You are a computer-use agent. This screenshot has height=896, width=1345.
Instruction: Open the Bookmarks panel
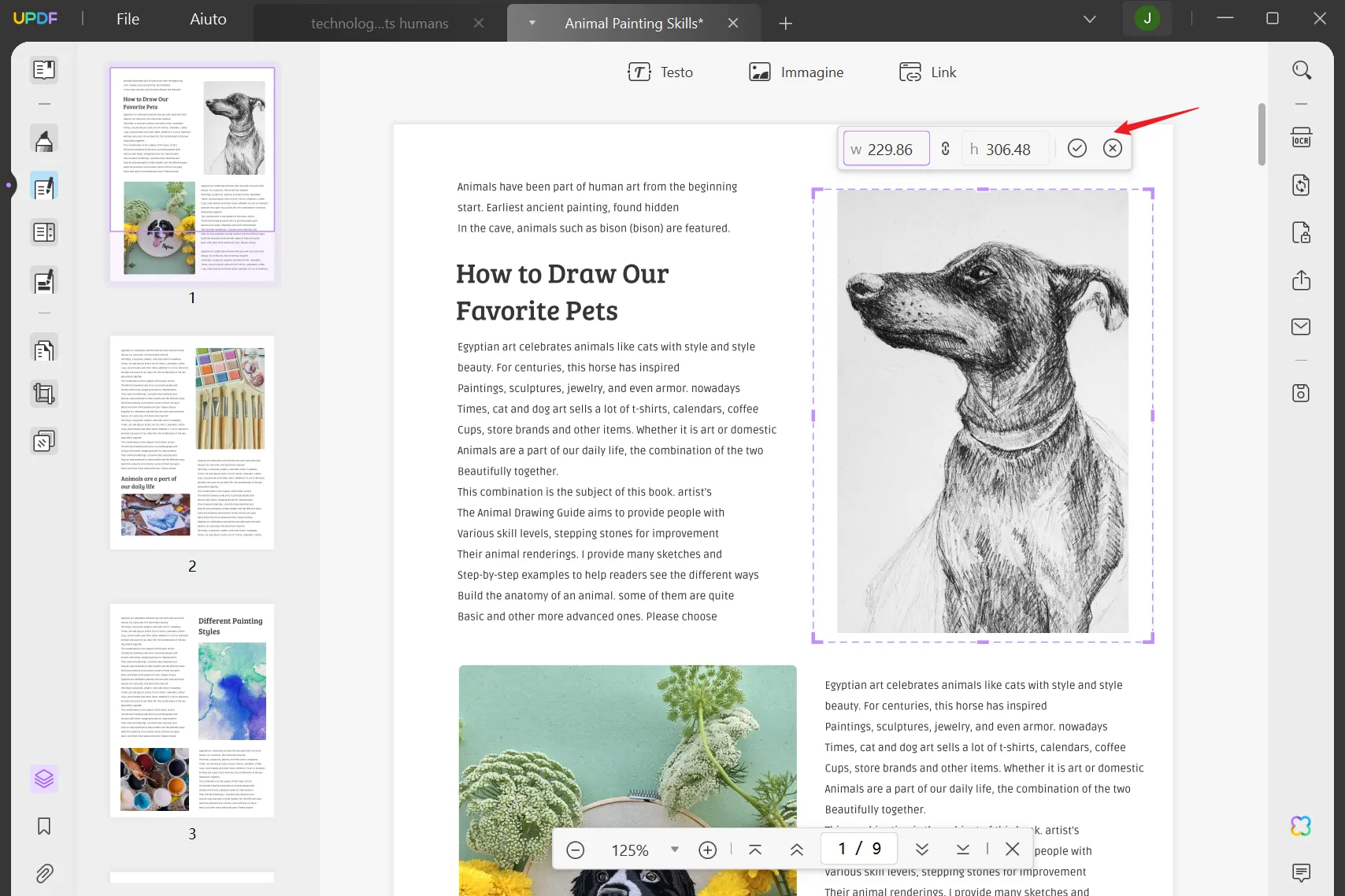(44, 826)
